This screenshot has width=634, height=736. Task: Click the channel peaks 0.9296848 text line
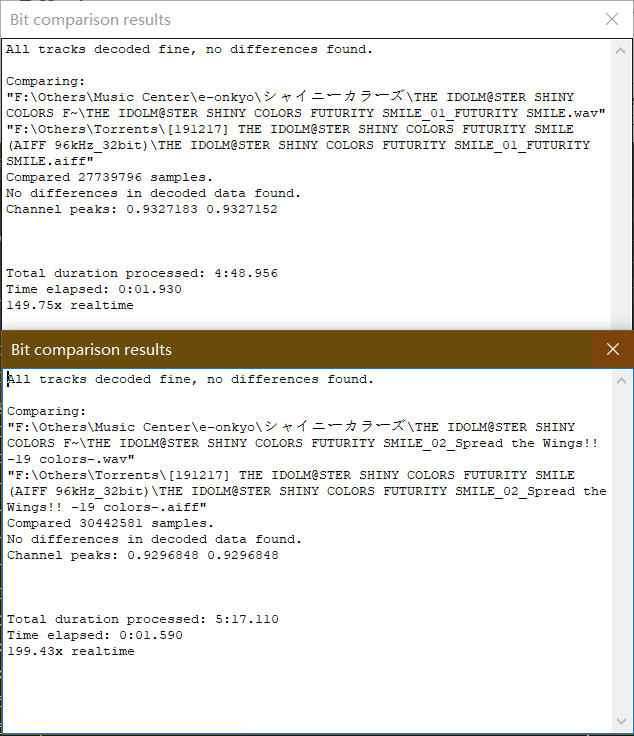[x=142, y=555]
